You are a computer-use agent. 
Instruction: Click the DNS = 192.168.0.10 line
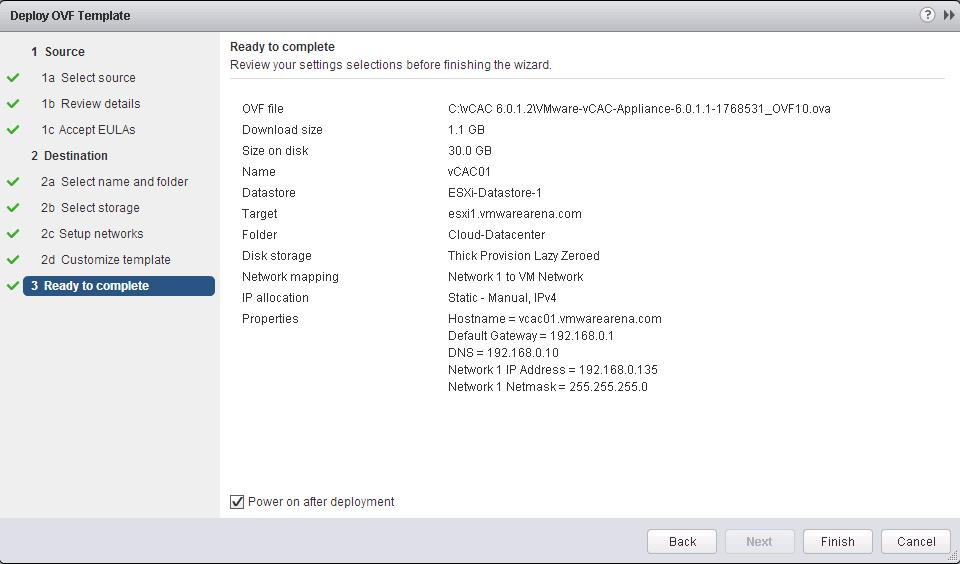(503, 353)
